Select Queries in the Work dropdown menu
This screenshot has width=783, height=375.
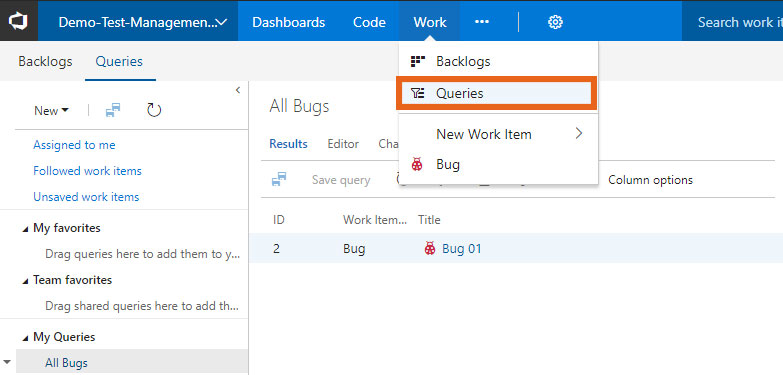pyautogui.click(x=496, y=93)
